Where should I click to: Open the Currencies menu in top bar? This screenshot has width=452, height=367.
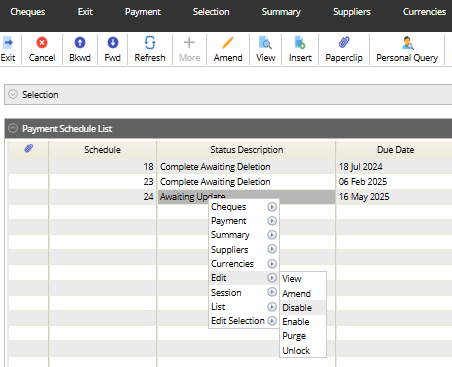click(x=424, y=12)
